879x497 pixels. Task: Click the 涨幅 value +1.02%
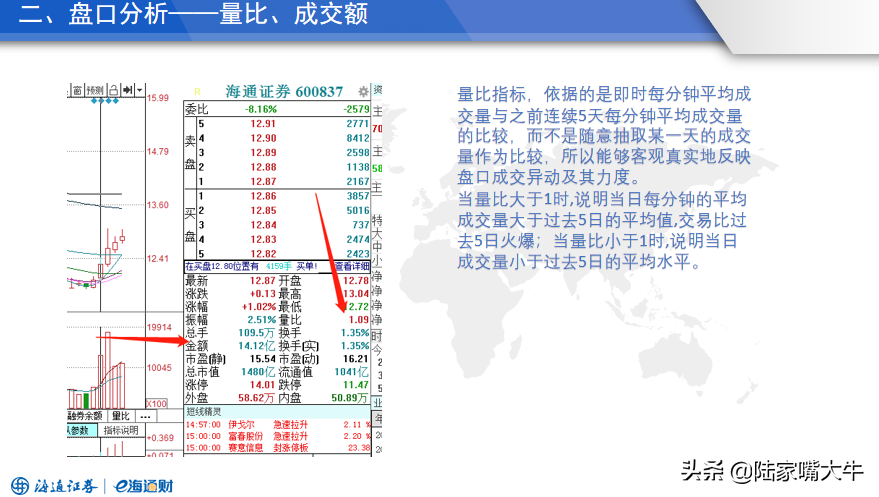259,307
